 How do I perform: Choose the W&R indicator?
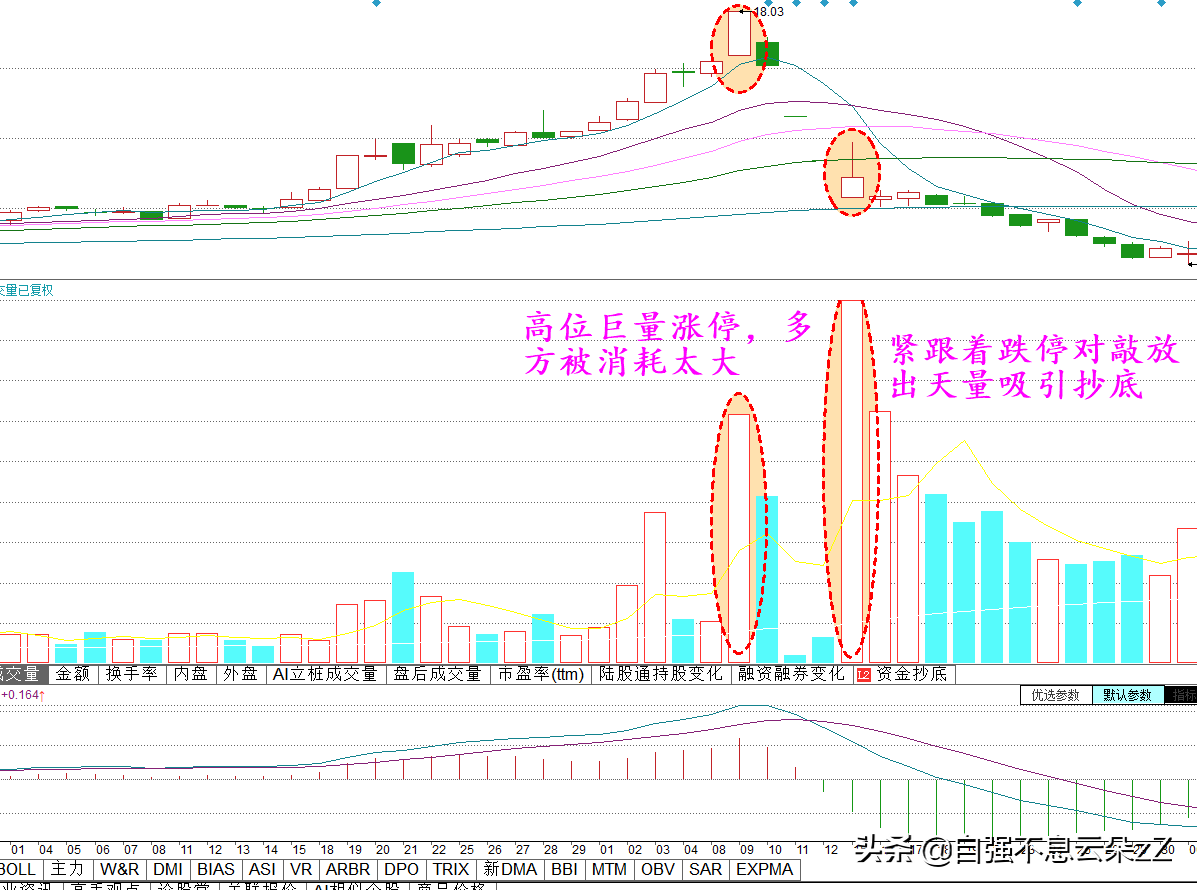(x=120, y=869)
